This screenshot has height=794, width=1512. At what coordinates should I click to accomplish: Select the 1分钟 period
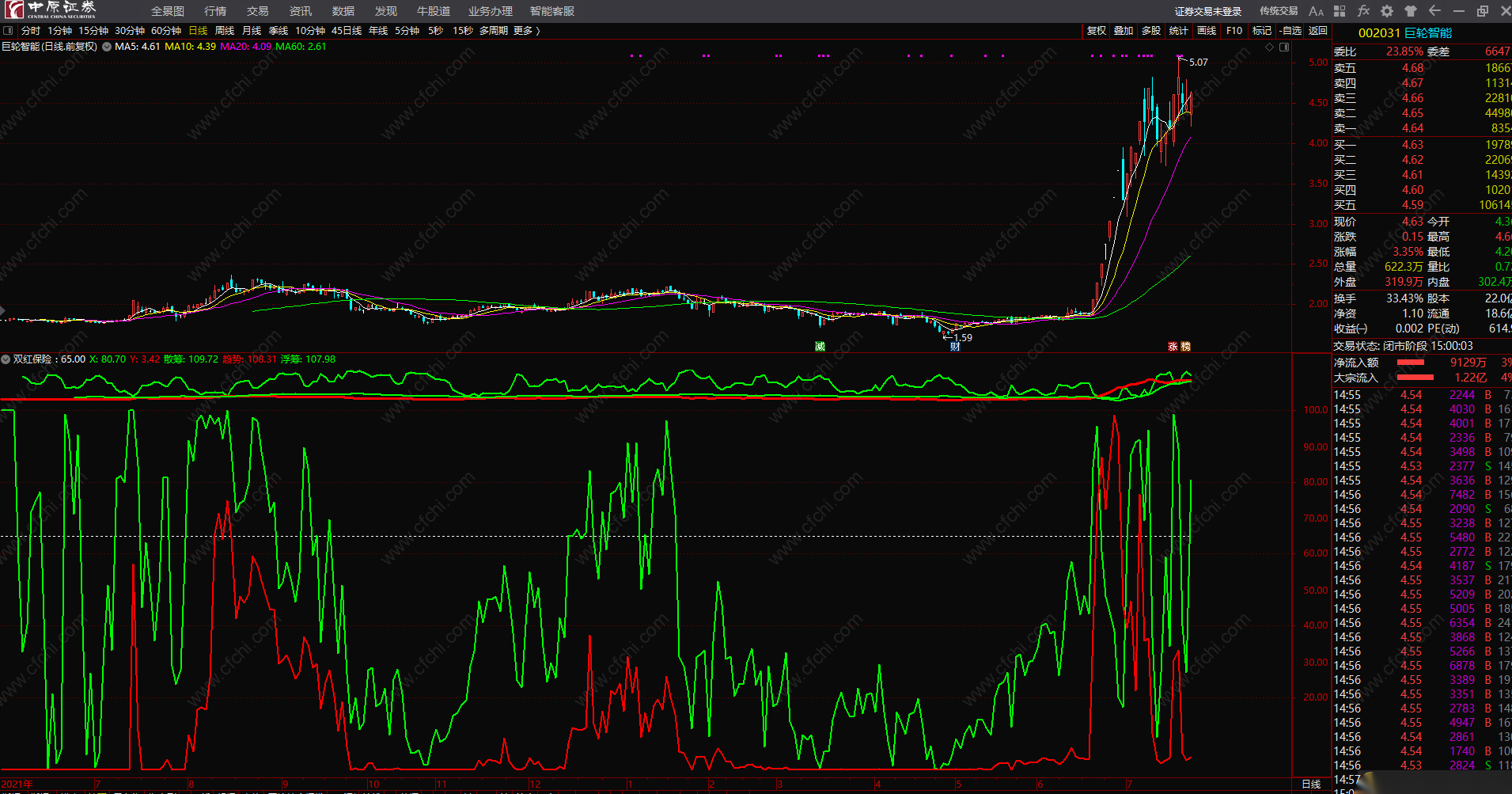[x=59, y=31]
